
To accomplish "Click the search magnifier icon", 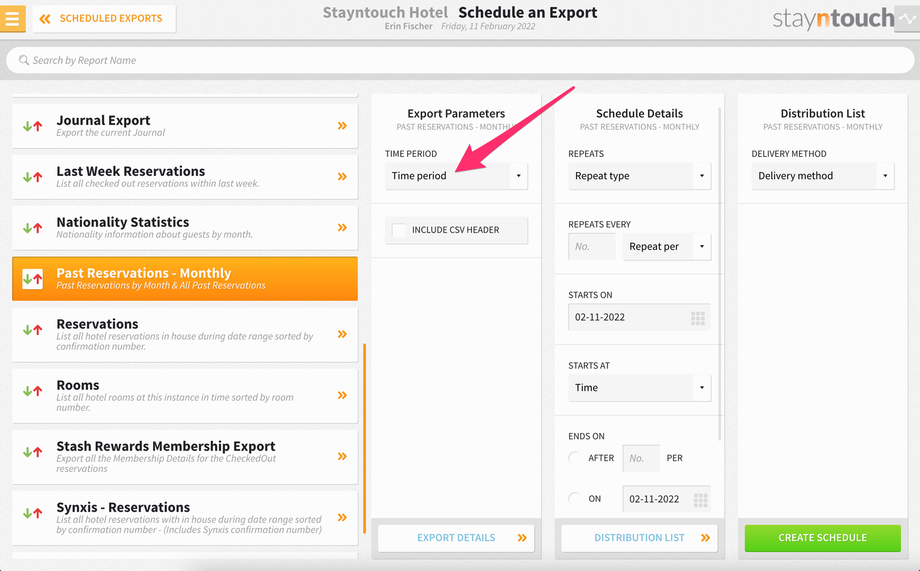I will [23, 60].
